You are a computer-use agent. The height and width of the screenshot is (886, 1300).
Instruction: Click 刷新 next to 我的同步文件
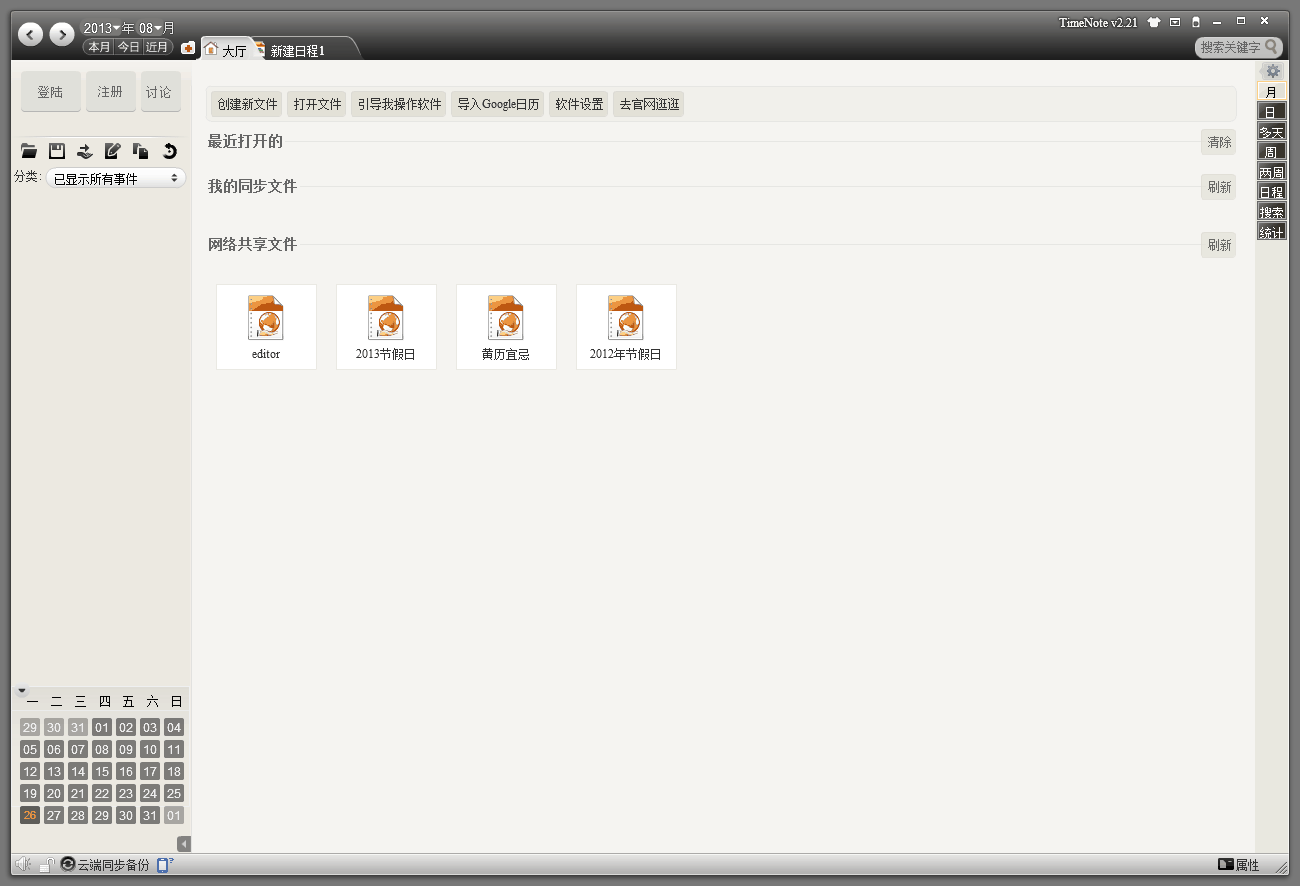tap(1219, 187)
